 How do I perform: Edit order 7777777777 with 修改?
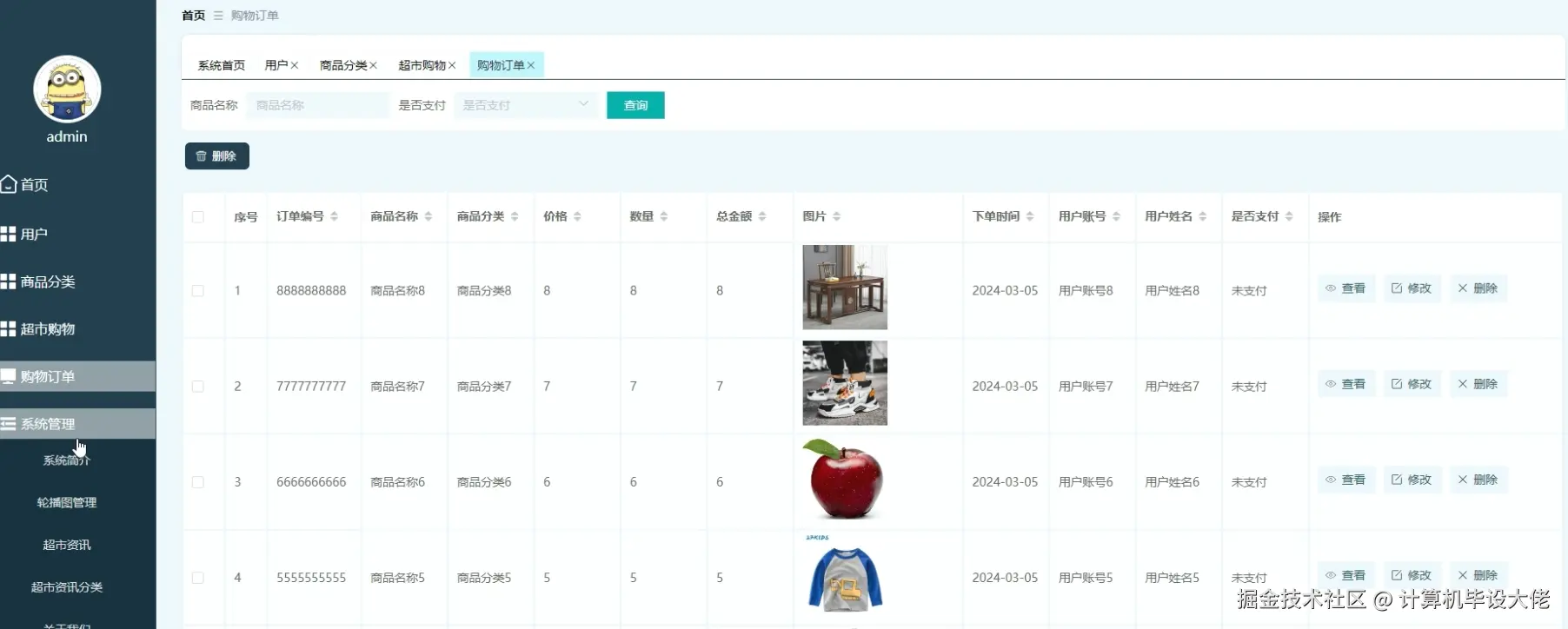point(1412,384)
